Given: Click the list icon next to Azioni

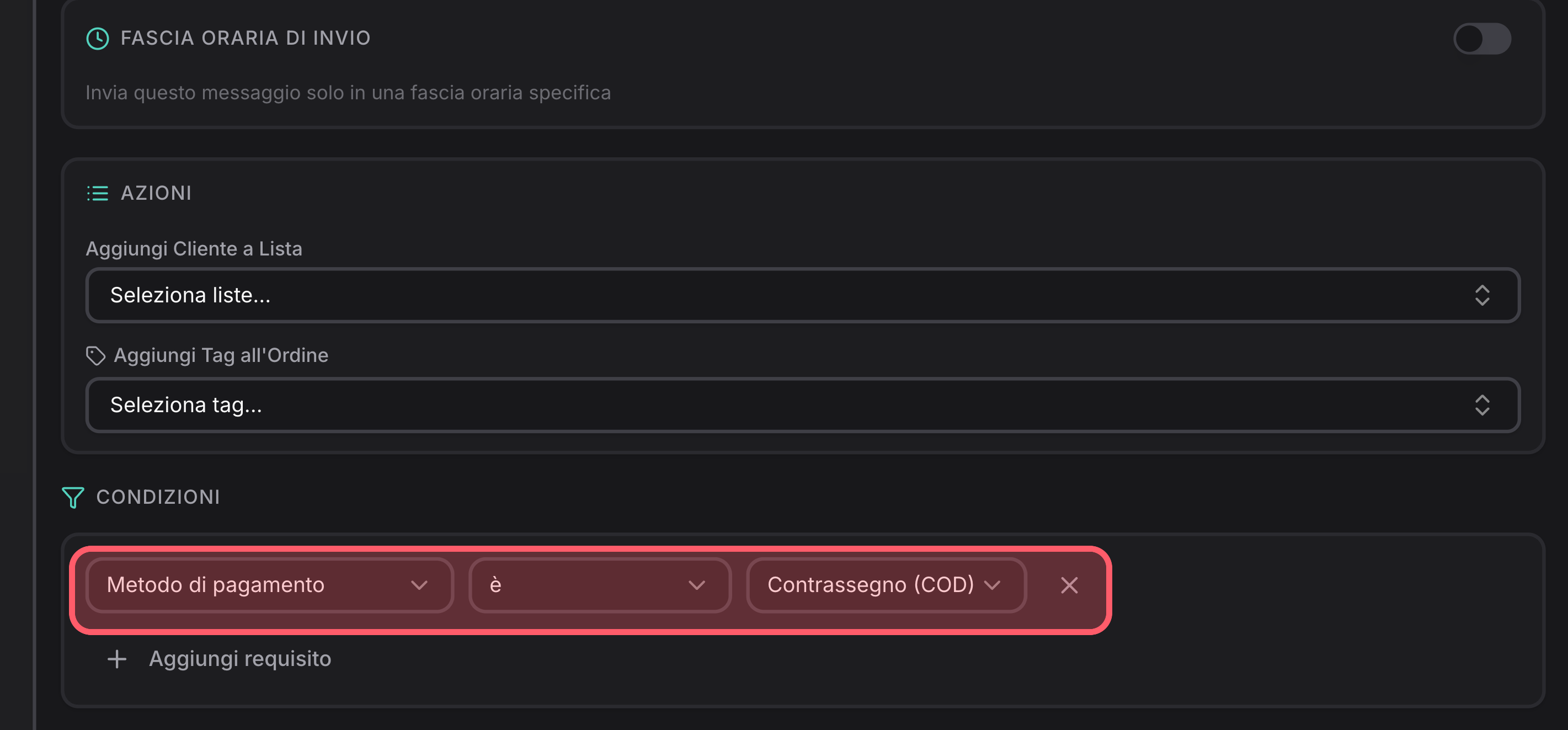Looking at the screenshot, I should coord(98,193).
